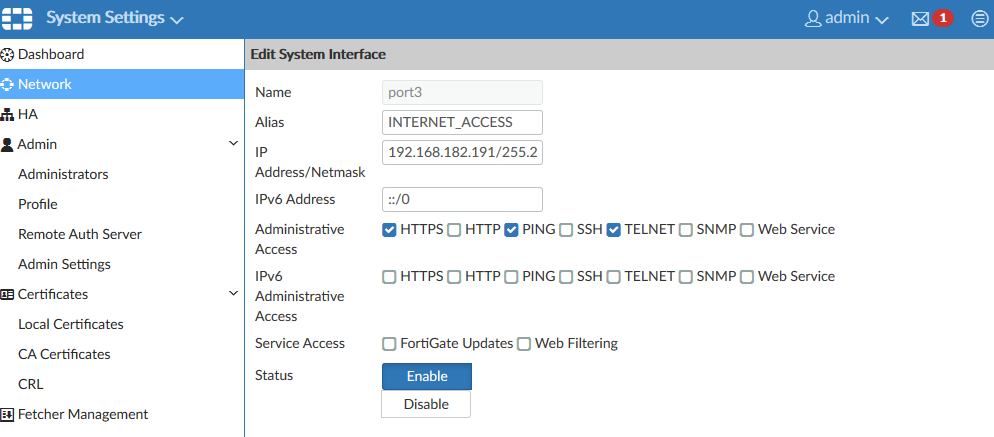The width and height of the screenshot is (994, 437).
Task: Click the Certificates icon in sidebar
Action: [x=8, y=294]
